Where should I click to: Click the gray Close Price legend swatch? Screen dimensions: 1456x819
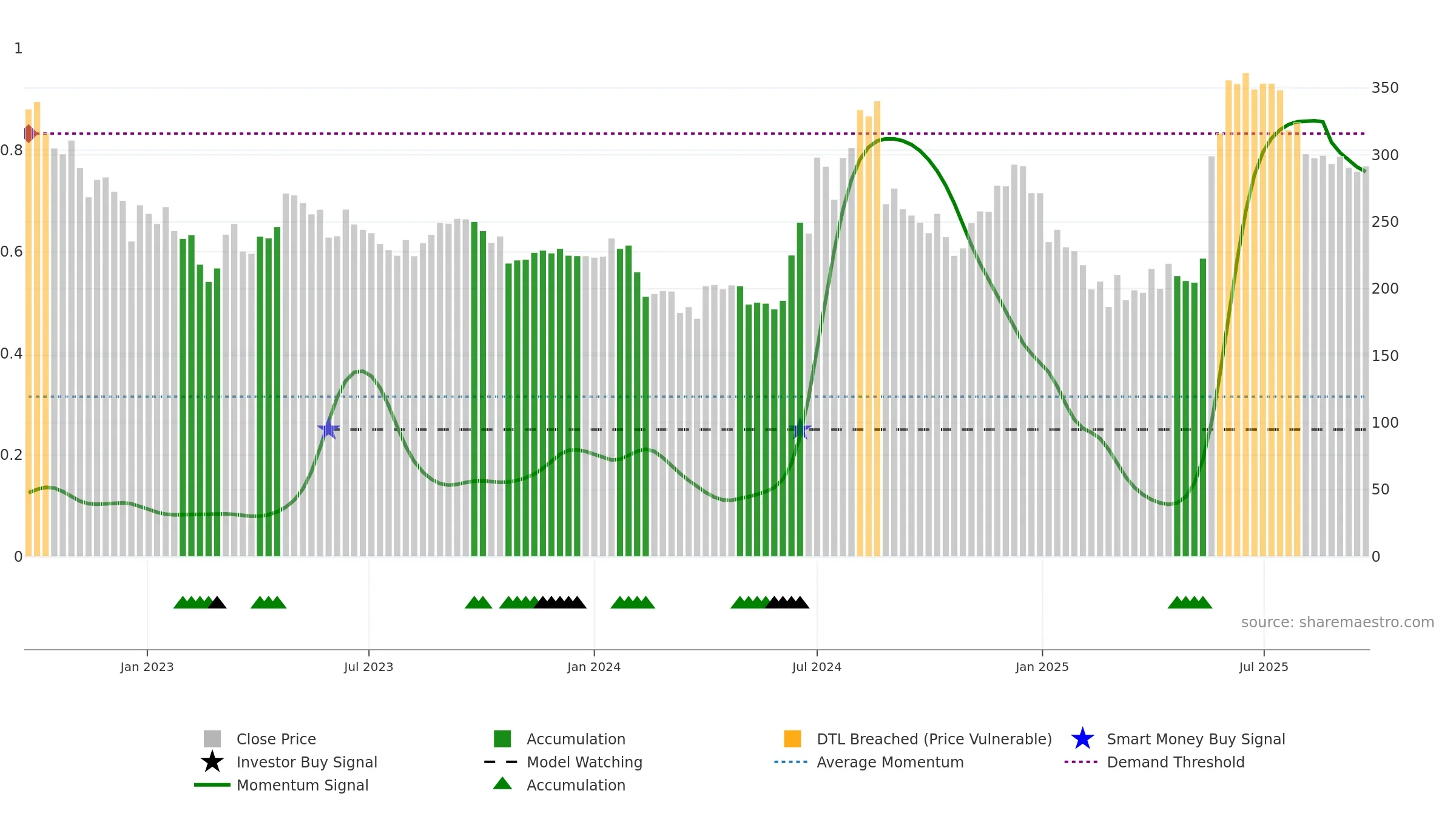point(212,739)
